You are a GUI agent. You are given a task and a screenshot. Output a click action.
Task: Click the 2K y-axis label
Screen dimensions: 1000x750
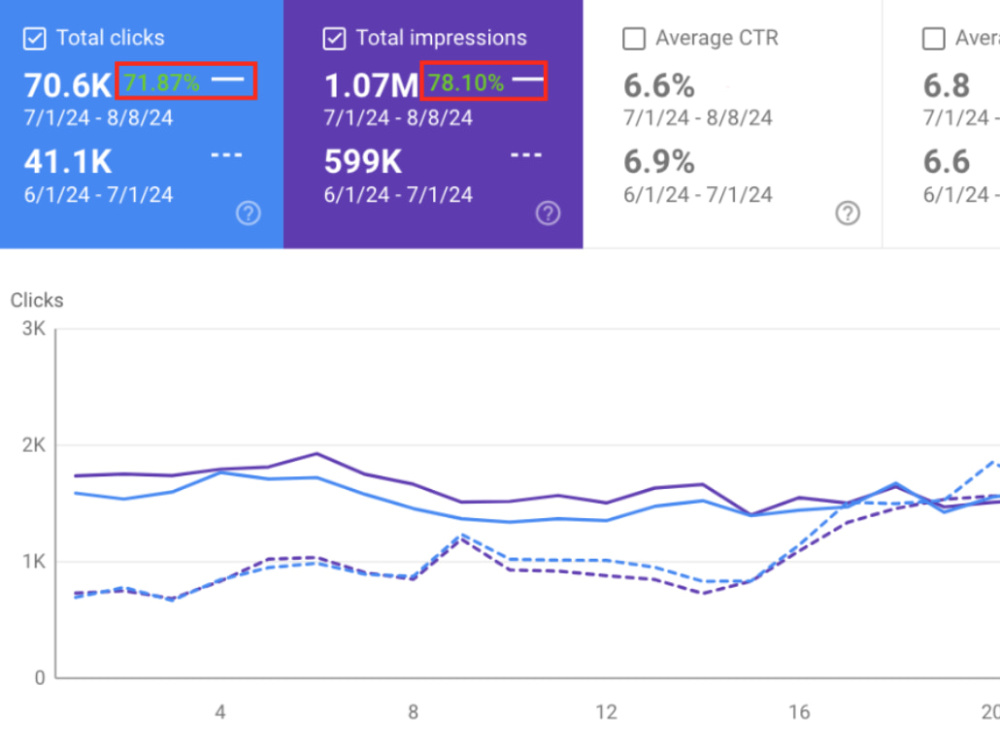[34, 445]
